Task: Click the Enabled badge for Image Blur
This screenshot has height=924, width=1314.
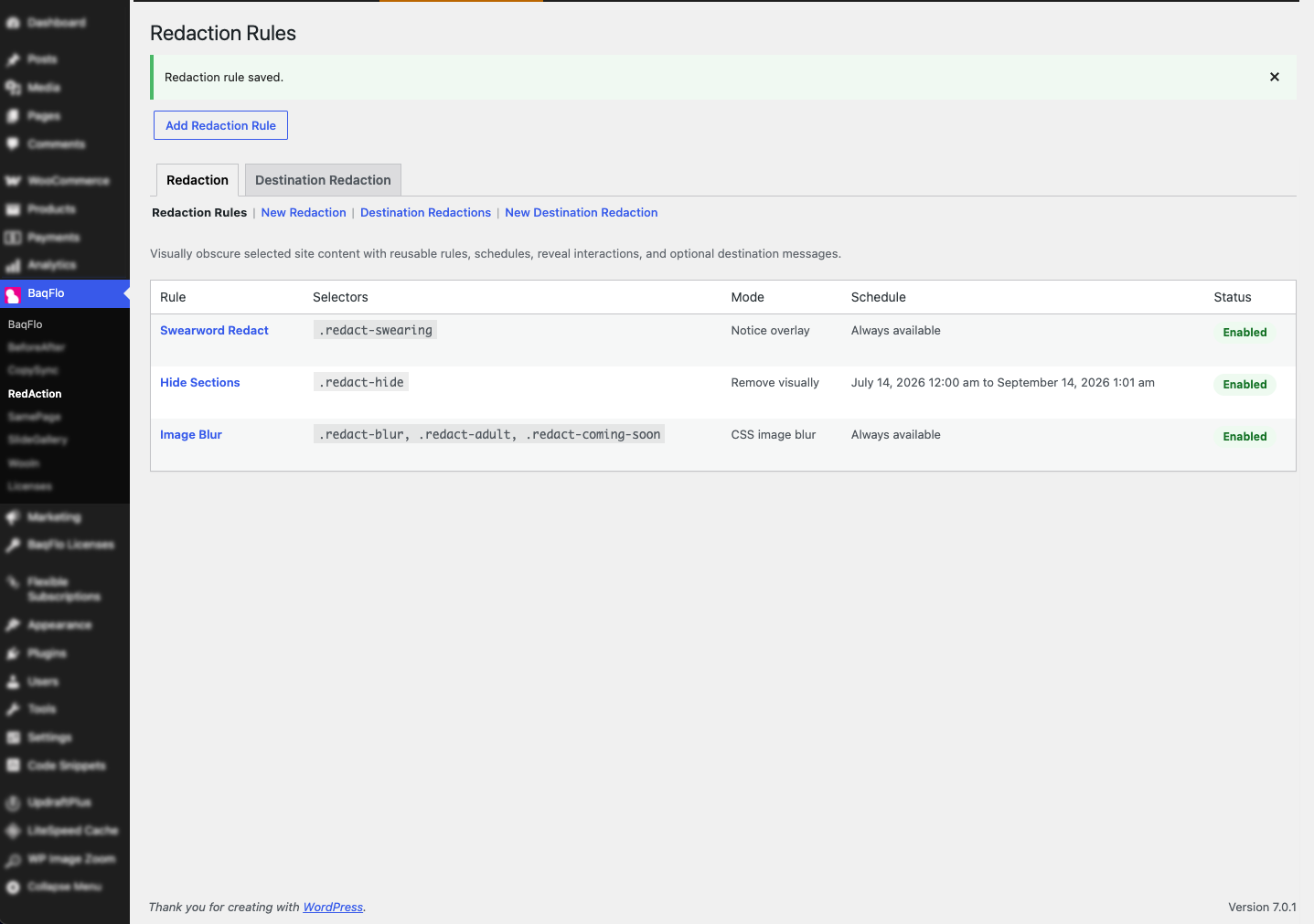Action: pyautogui.click(x=1245, y=436)
